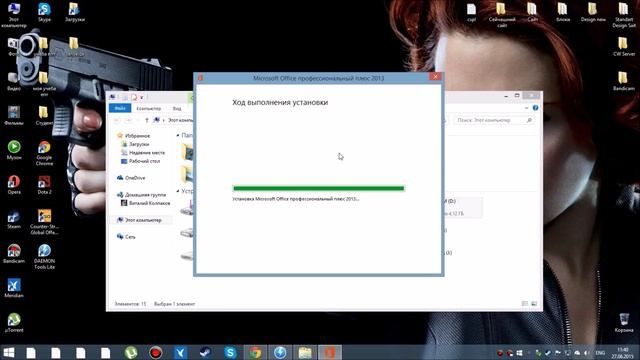Open Skype desktop shortcut
The width and height of the screenshot is (640, 360).
[x=44, y=12]
